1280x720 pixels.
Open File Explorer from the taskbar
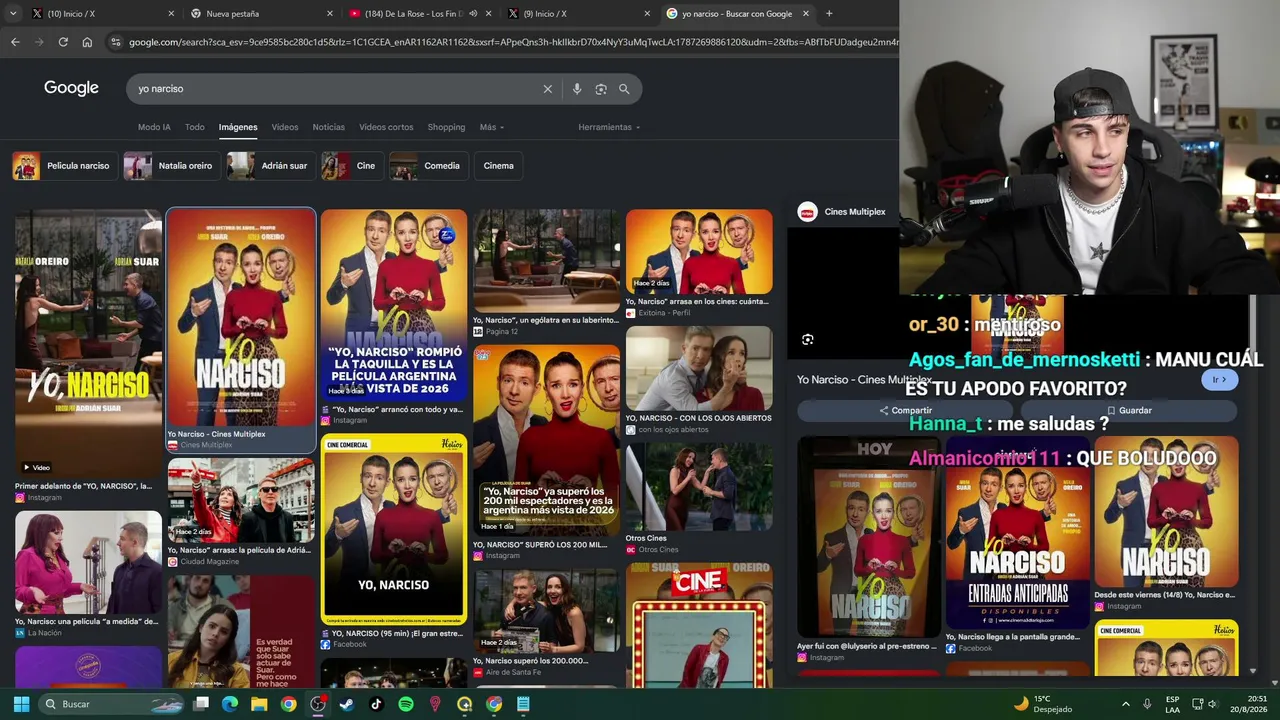tap(259, 704)
